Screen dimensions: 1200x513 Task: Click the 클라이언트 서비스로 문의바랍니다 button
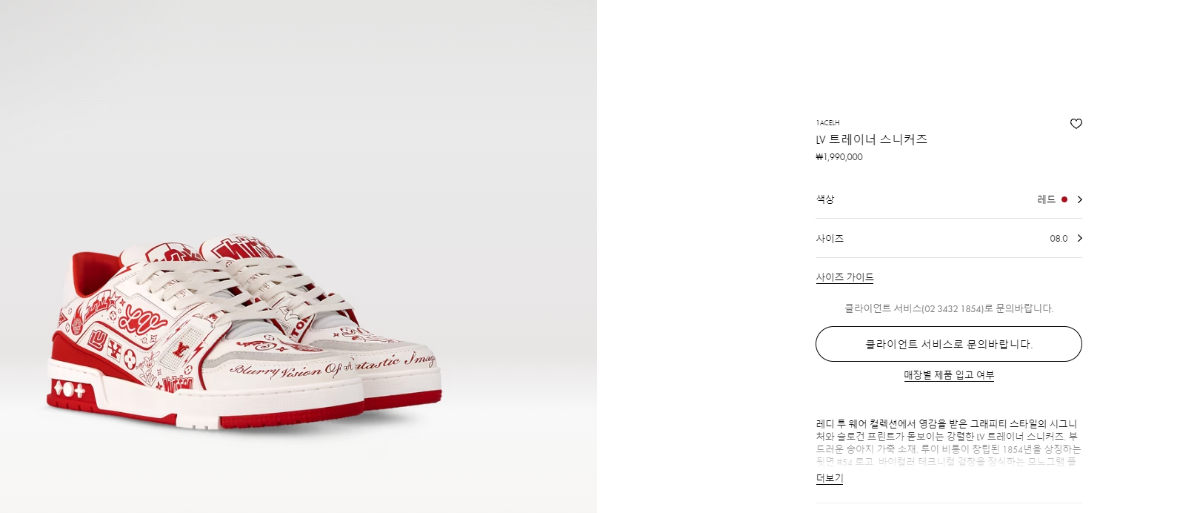[x=949, y=344]
